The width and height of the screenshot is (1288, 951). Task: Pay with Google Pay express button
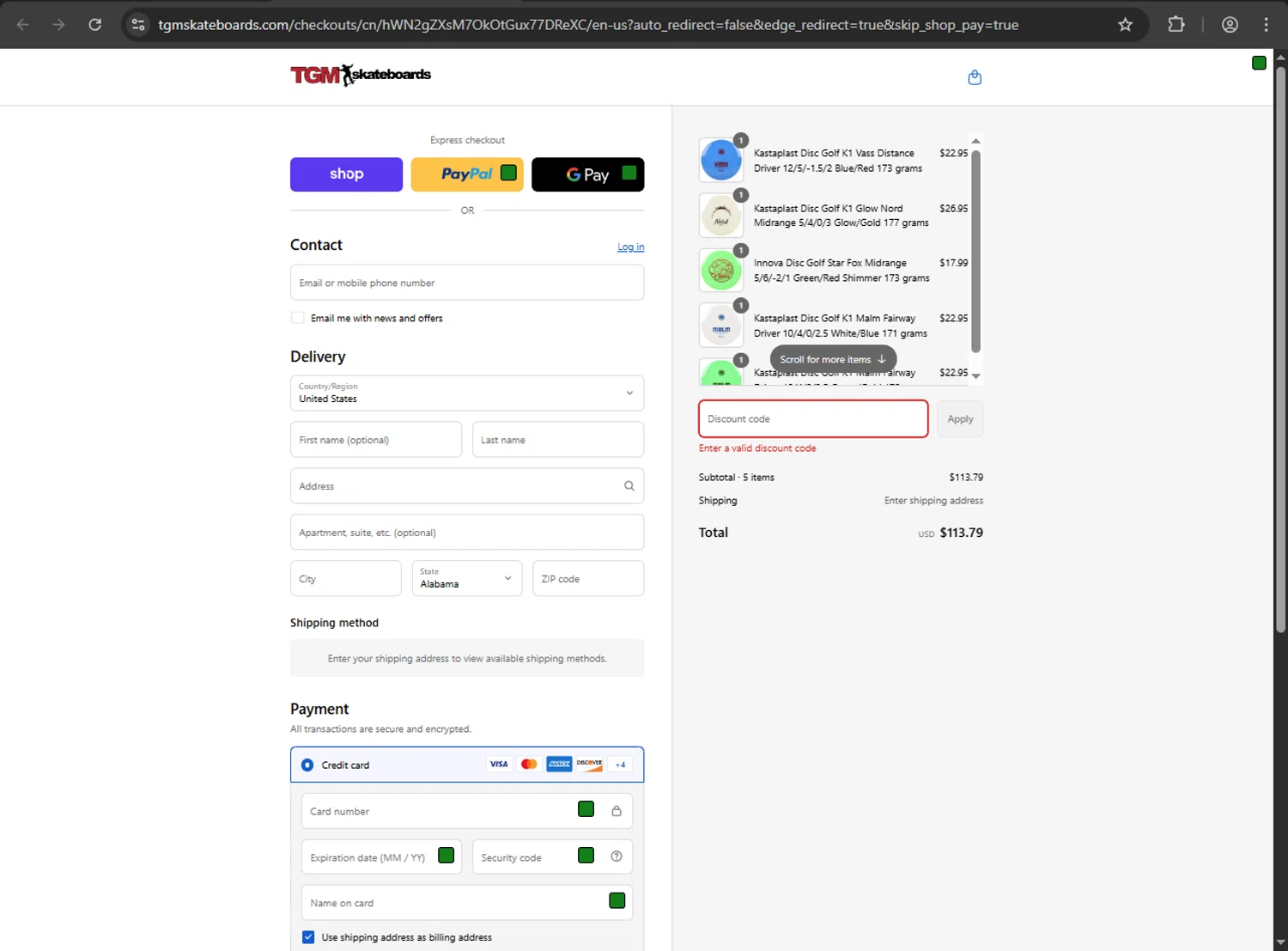tap(587, 174)
